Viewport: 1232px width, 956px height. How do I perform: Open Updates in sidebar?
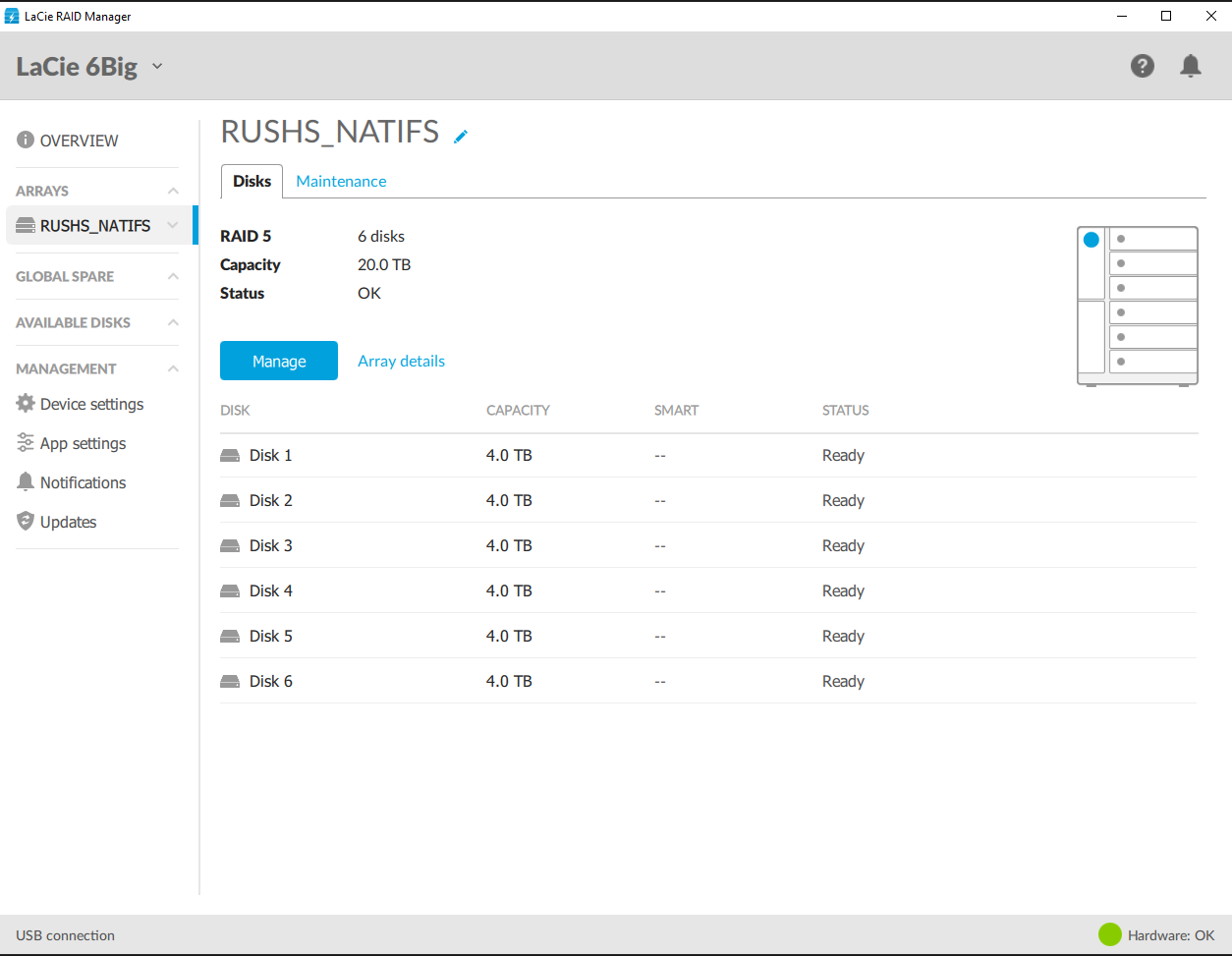point(68,522)
